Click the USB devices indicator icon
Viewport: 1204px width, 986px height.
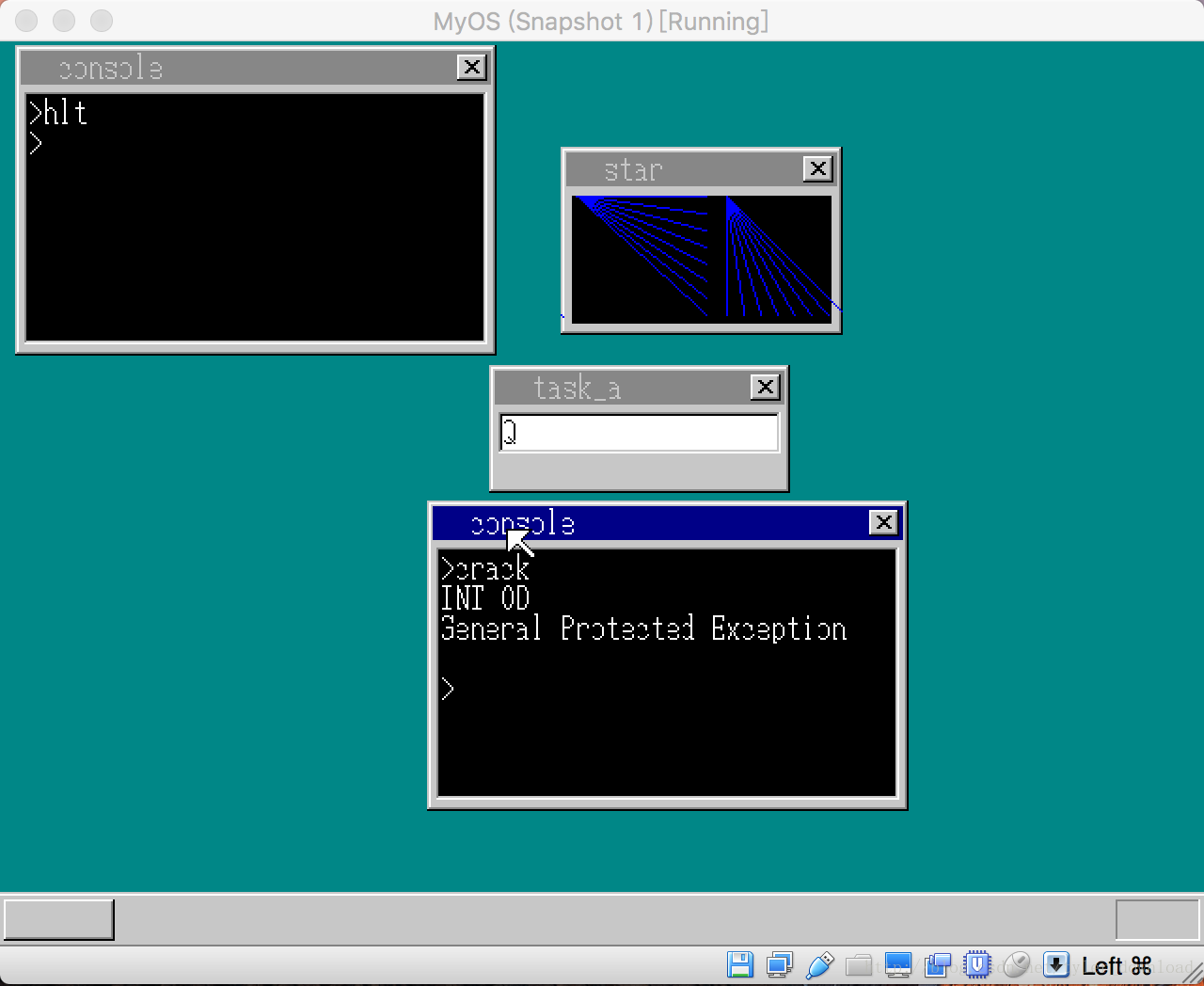819,965
